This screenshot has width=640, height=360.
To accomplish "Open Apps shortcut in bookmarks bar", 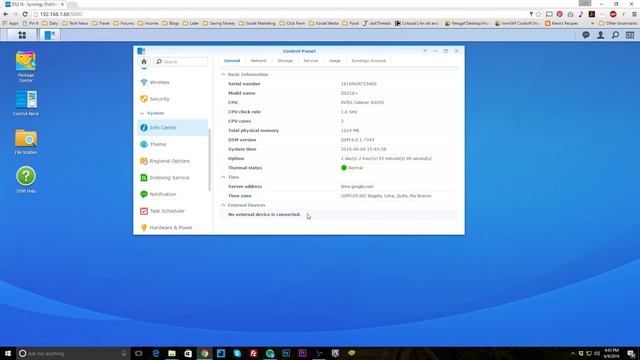I will (11, 23).
